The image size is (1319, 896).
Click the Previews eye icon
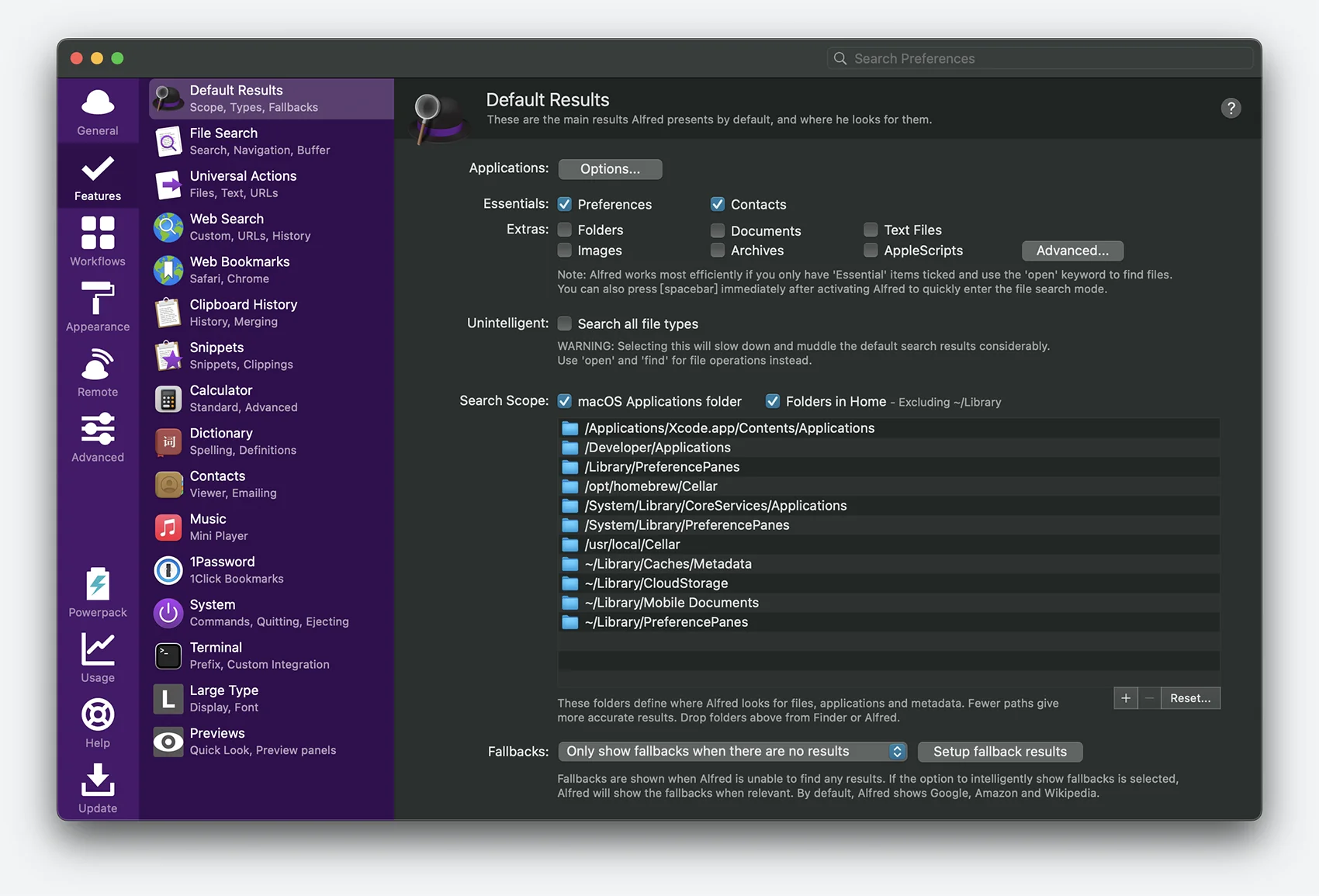pos(168,742)
